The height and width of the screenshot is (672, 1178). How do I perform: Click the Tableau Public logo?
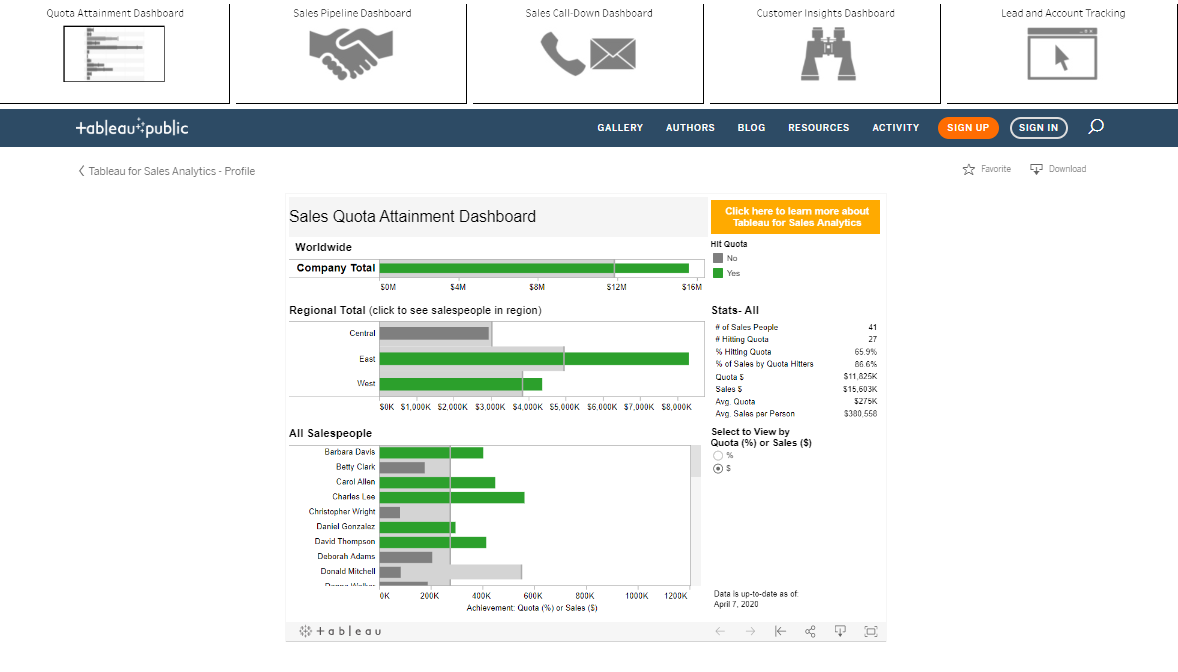[132, 128]
